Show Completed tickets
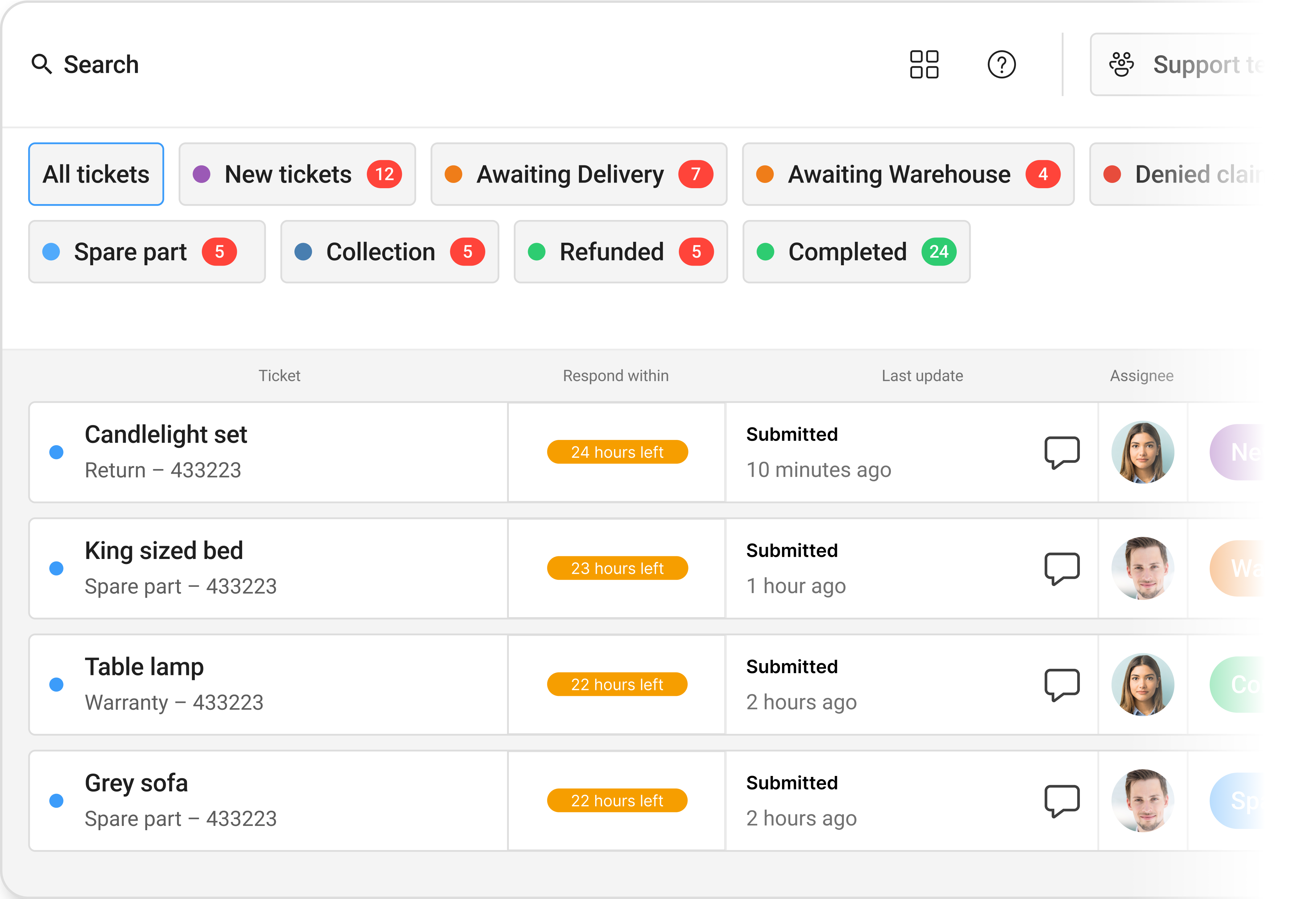1316x899 pixels. click(x=855, y=252)
